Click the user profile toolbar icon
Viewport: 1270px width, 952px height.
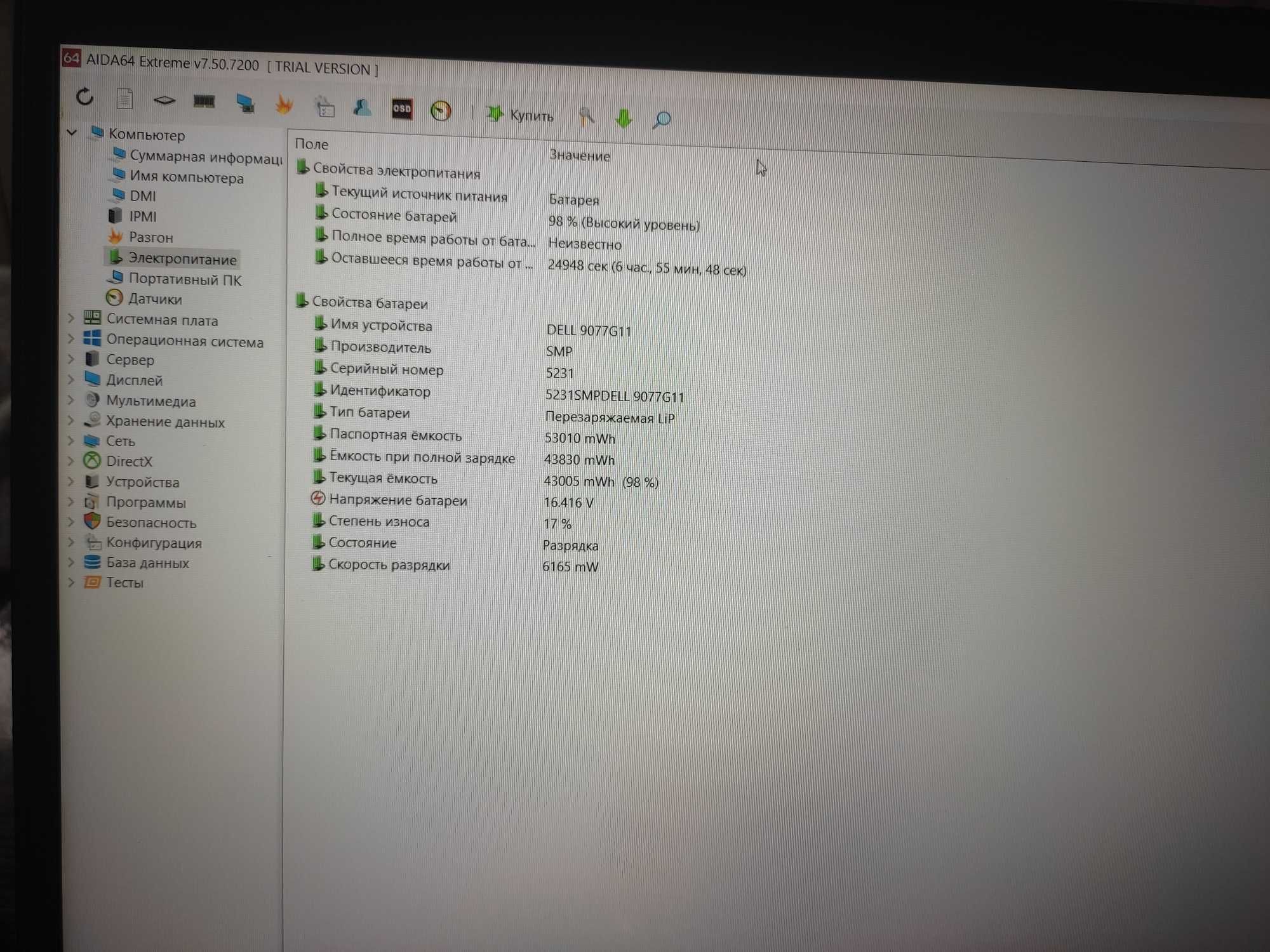tap(363, 107)
